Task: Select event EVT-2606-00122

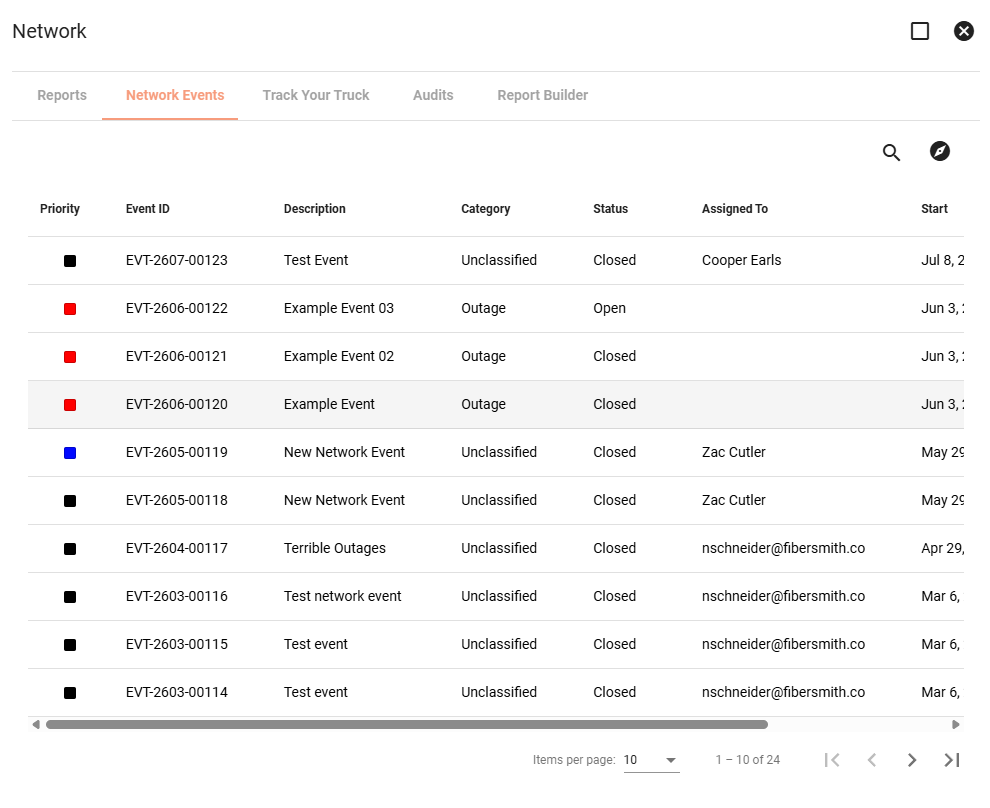Action: [x=177, y=308]
